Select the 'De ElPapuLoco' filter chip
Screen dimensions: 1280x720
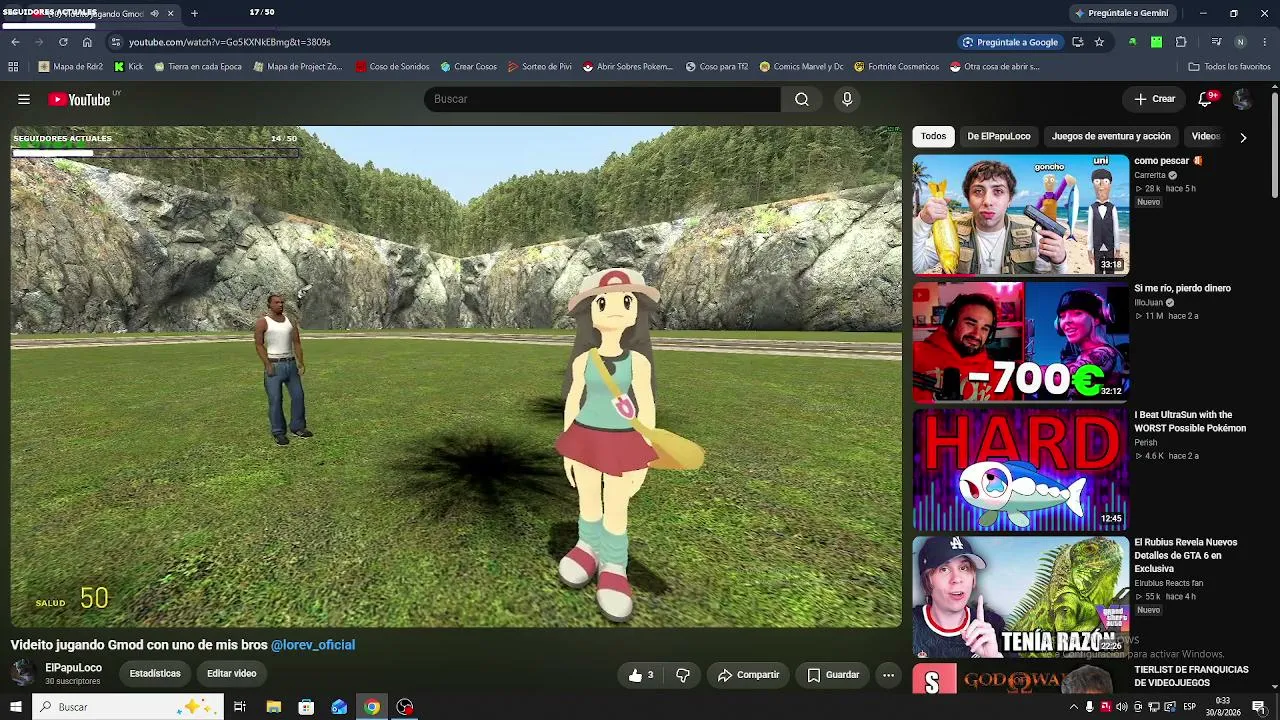point(998,136)
